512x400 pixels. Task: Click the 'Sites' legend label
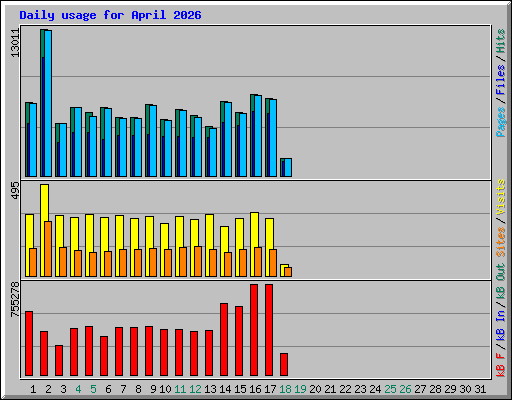point(501,242)
